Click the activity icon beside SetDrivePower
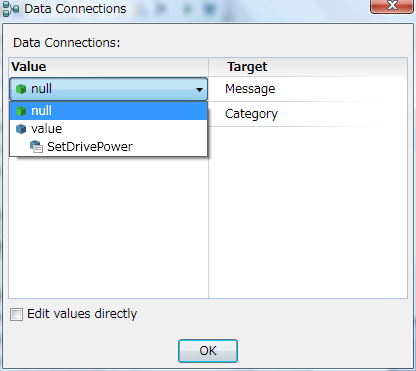 (36, 147)
